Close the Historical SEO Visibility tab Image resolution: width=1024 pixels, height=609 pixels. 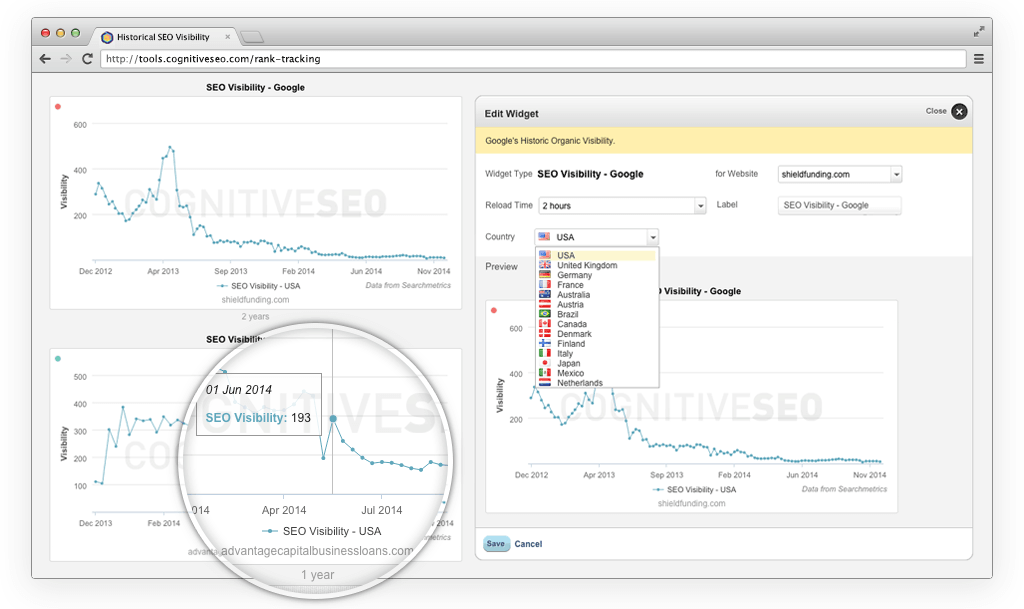228,37
